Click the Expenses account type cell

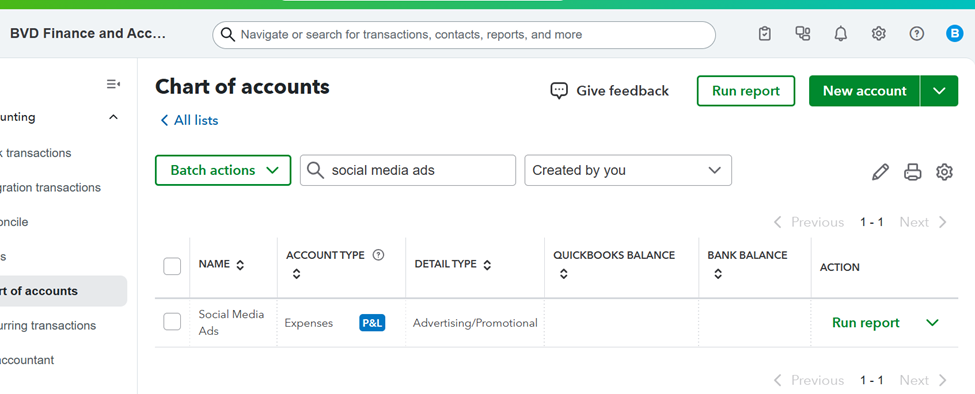tap(308, 323)
